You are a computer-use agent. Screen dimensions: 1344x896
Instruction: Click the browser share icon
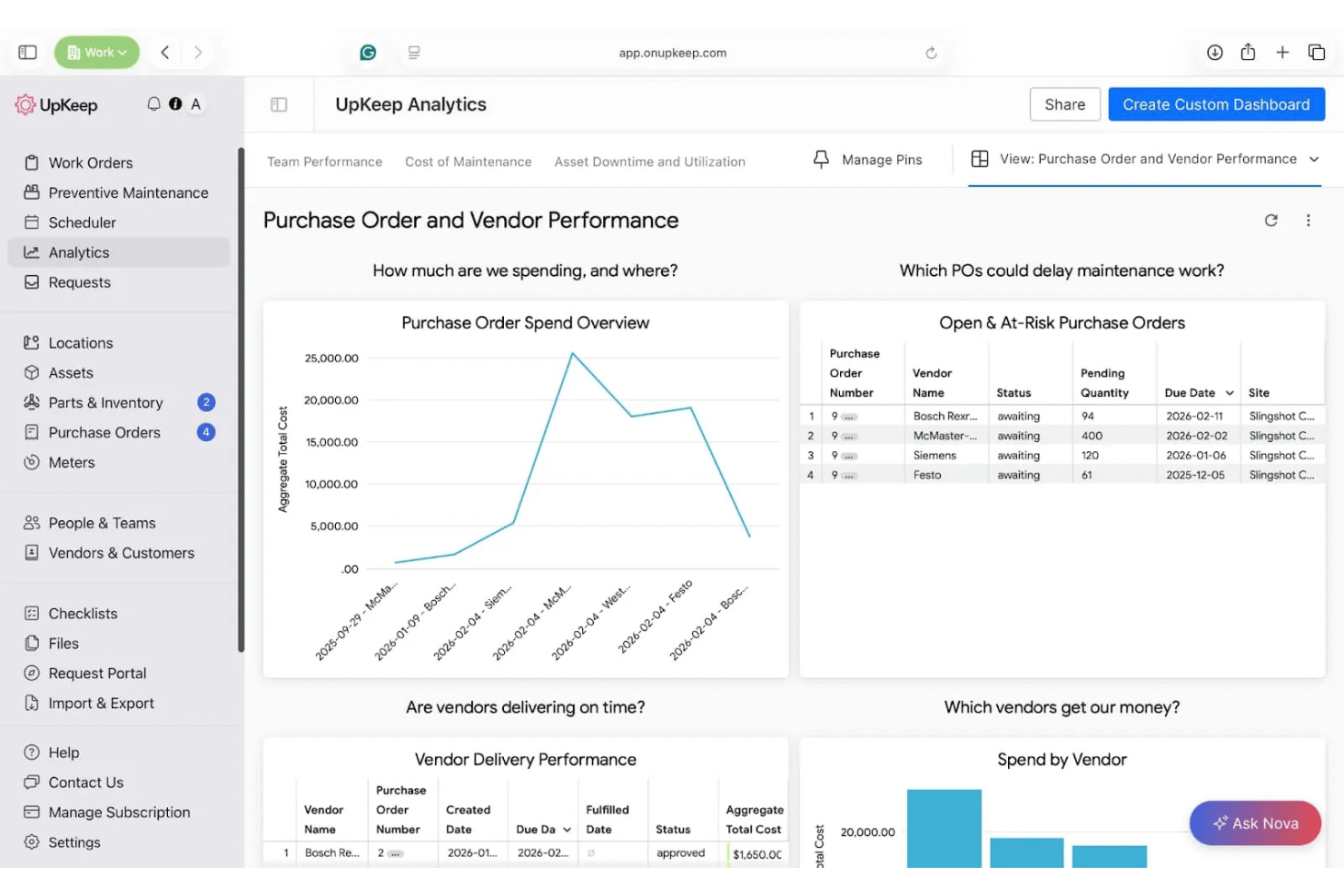pos(1249,52)
